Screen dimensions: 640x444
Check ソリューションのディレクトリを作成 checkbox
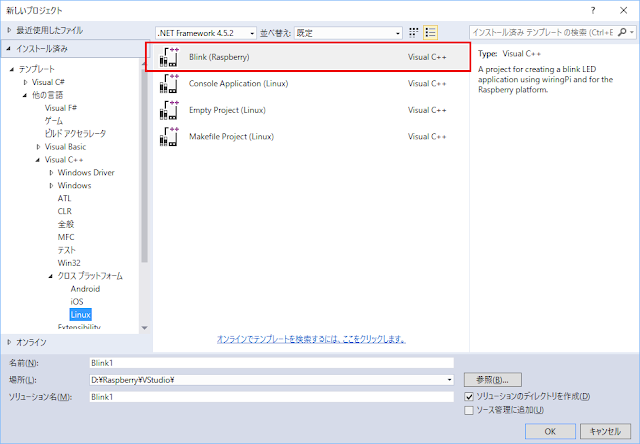(x=469, y=397)
